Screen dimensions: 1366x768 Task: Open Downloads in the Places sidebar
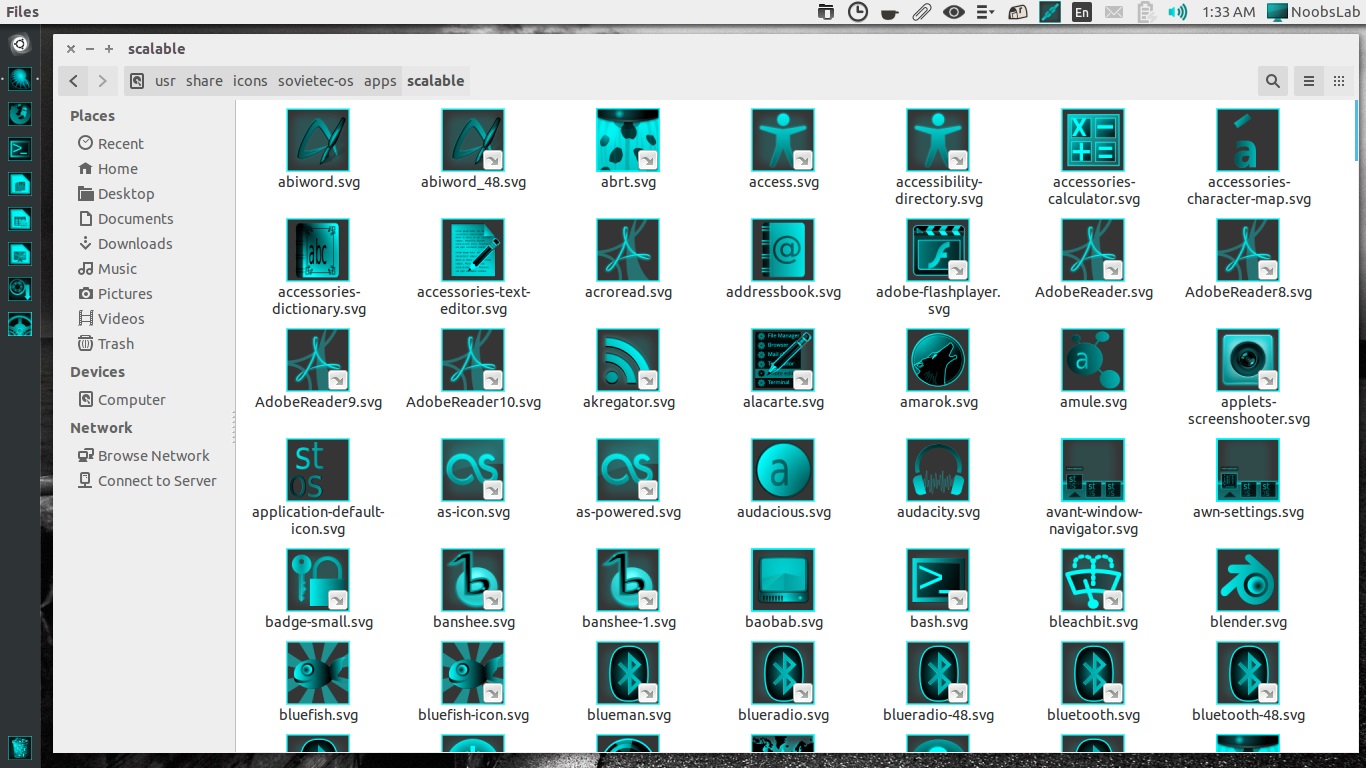[135, 244]
